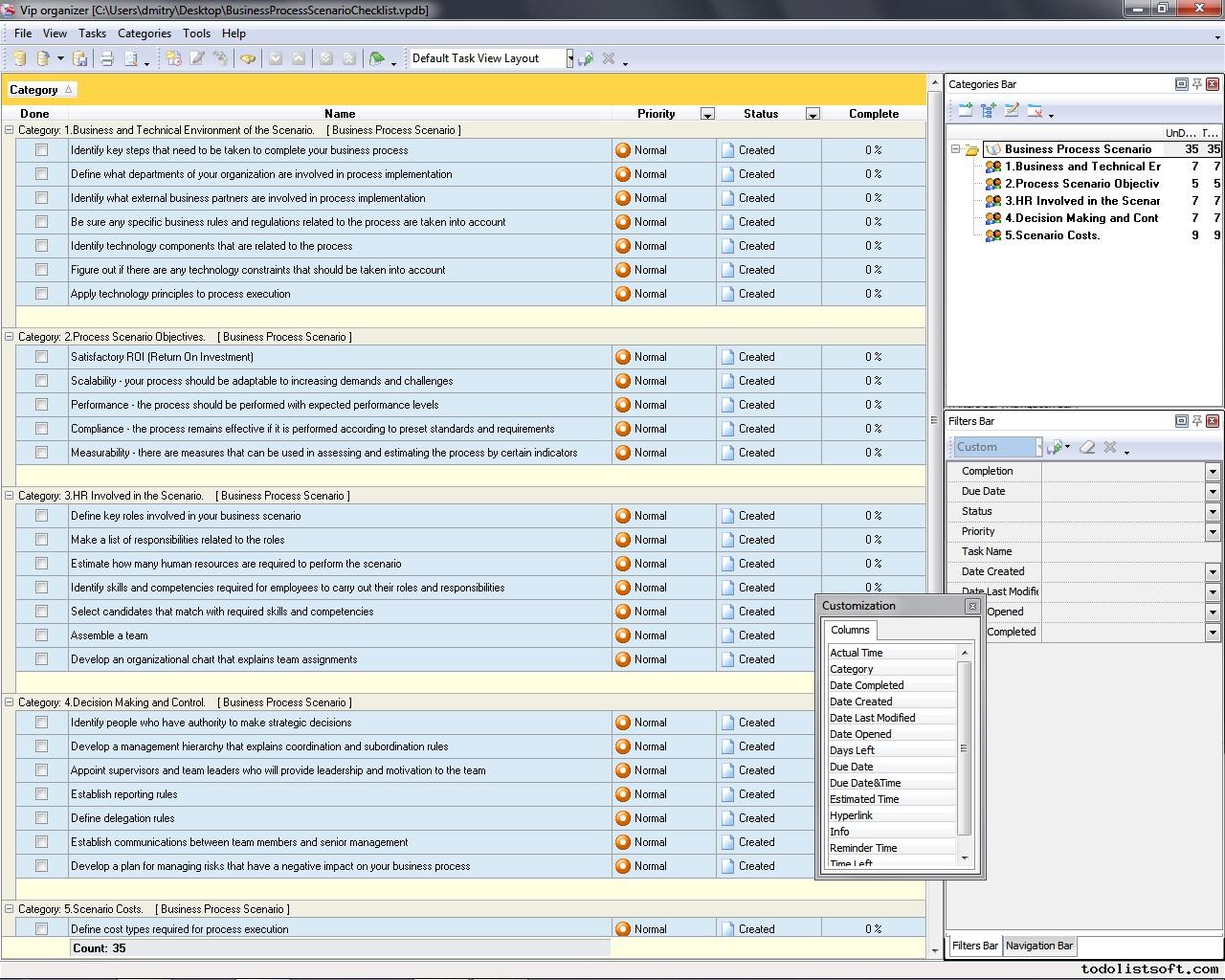Click the binoculars find icon
Viewport: 1225px width, 980px height.
pos(248,58)
